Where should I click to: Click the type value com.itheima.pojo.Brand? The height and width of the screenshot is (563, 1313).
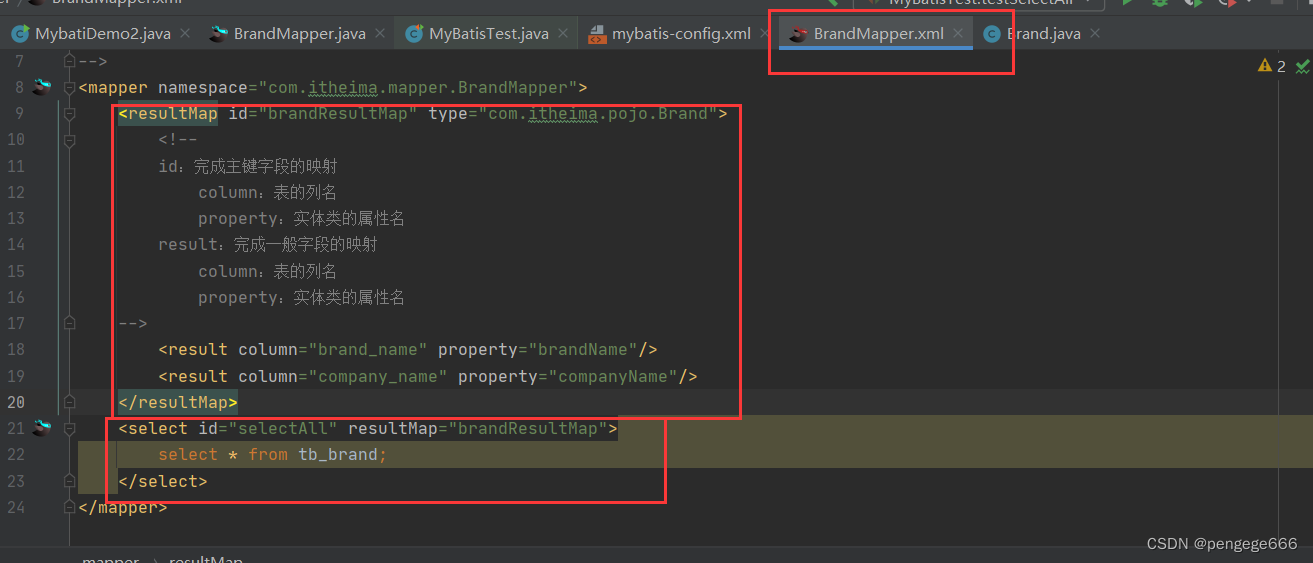coord(597,114)
